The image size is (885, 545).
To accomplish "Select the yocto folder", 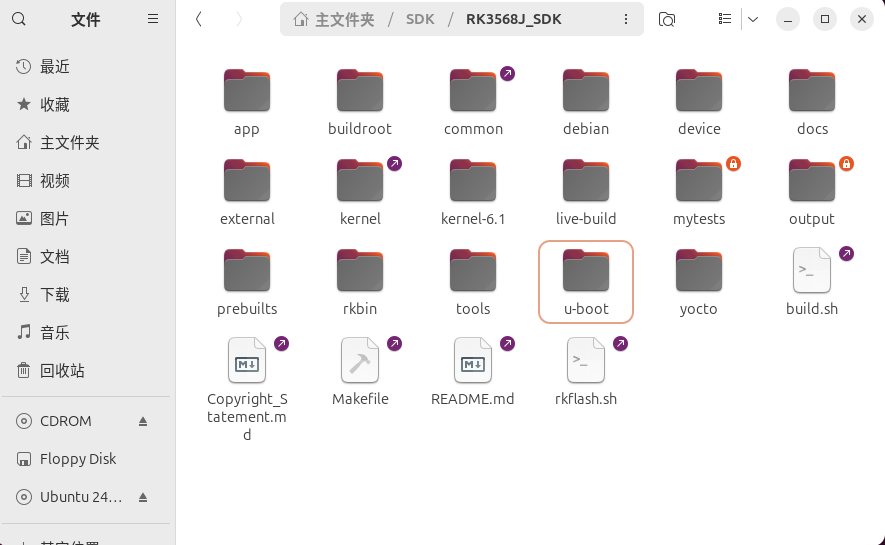I will point(699,282).
